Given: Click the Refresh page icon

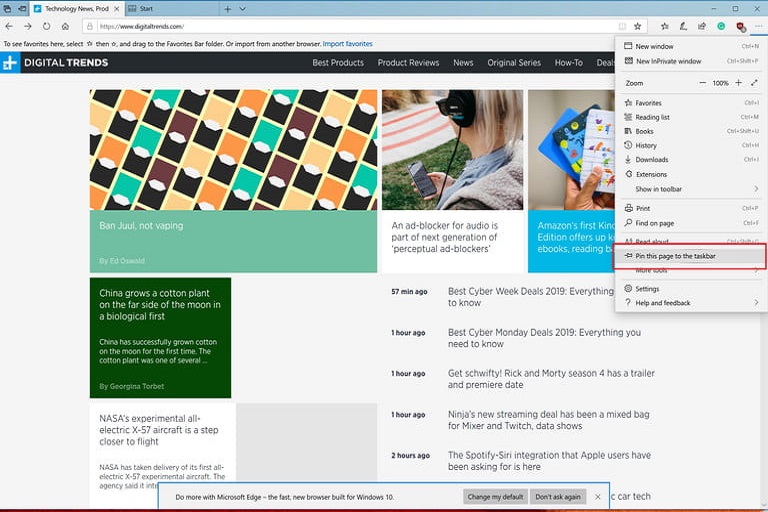Looking at the screenshot, I should tap(46, 26).
